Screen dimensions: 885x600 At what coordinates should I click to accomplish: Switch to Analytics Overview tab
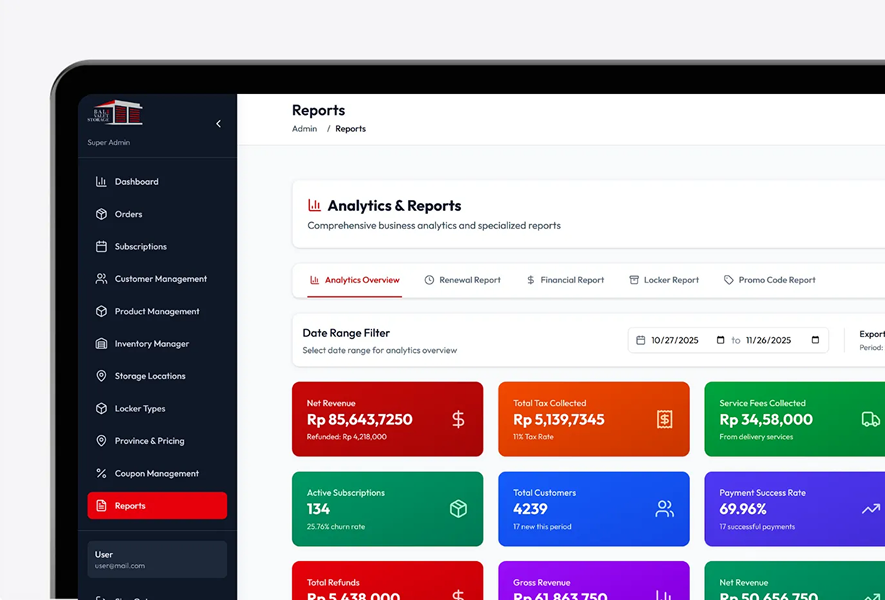click(354, 280)
